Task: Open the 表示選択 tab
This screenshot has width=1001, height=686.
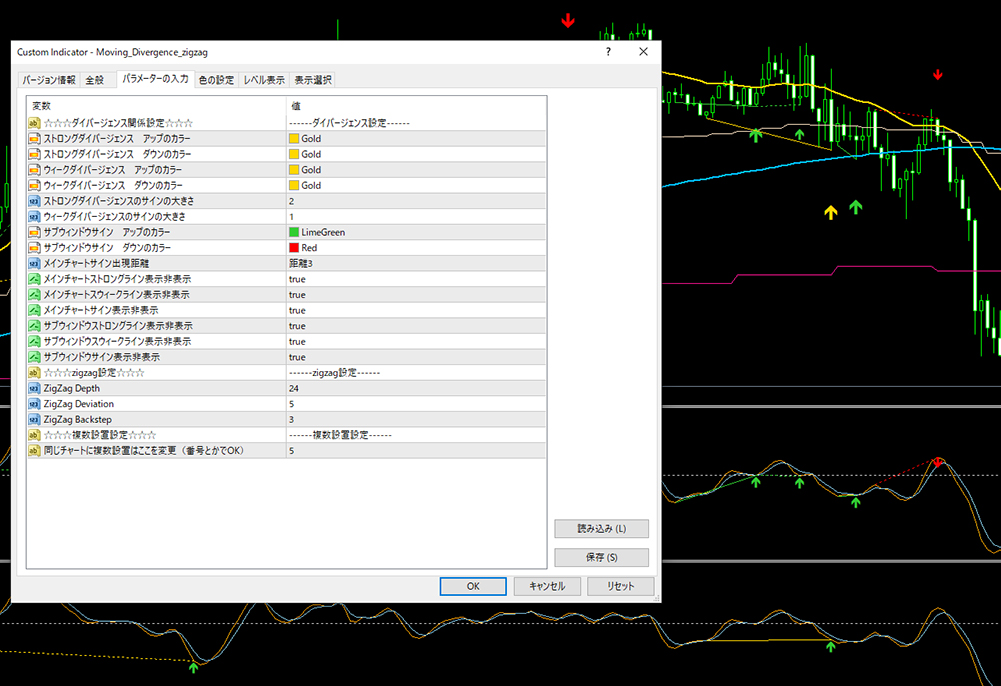Action: [x=313, y=80]
